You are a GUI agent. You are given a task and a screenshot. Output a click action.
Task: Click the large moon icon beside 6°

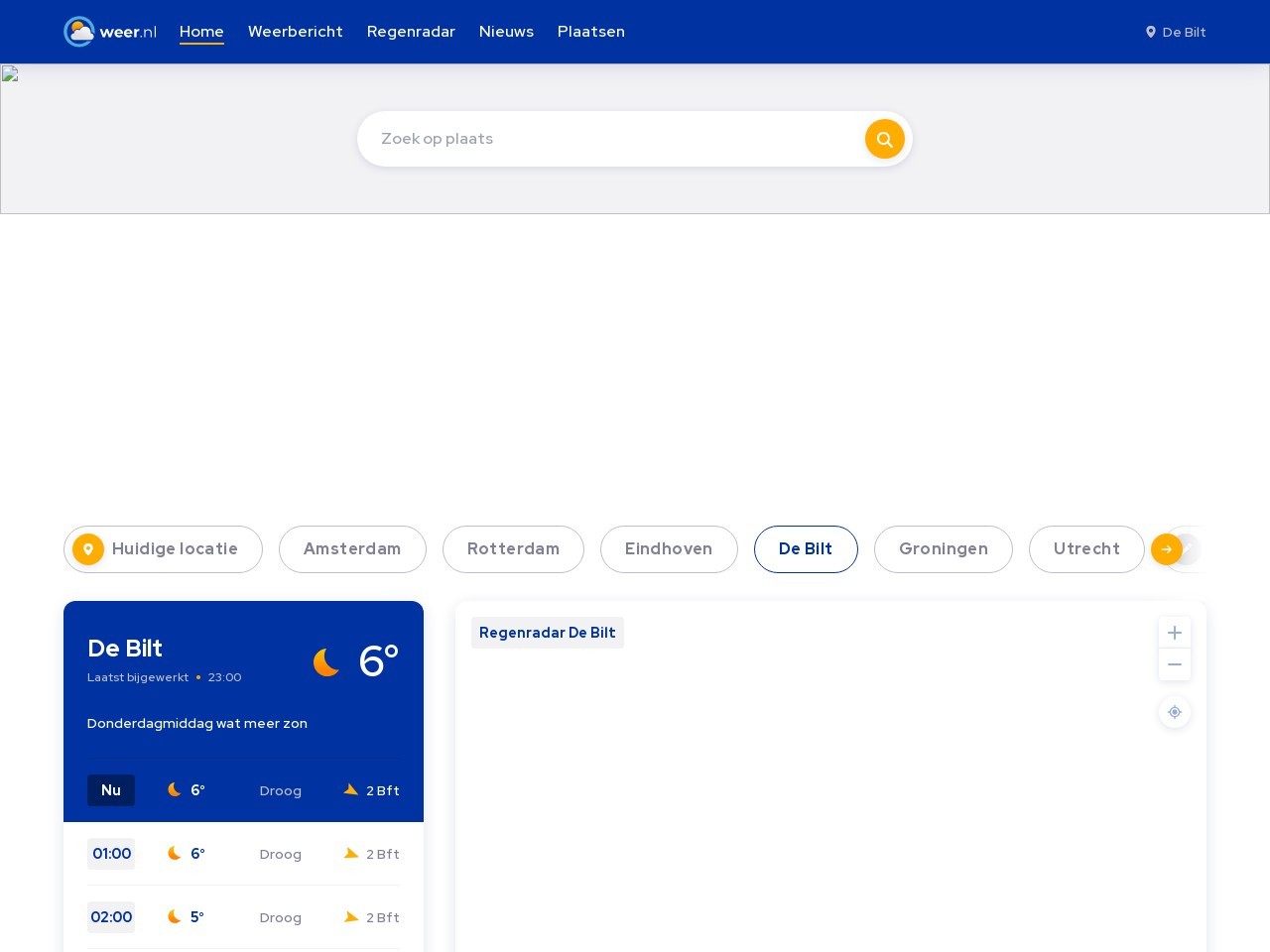click(326, 661)
